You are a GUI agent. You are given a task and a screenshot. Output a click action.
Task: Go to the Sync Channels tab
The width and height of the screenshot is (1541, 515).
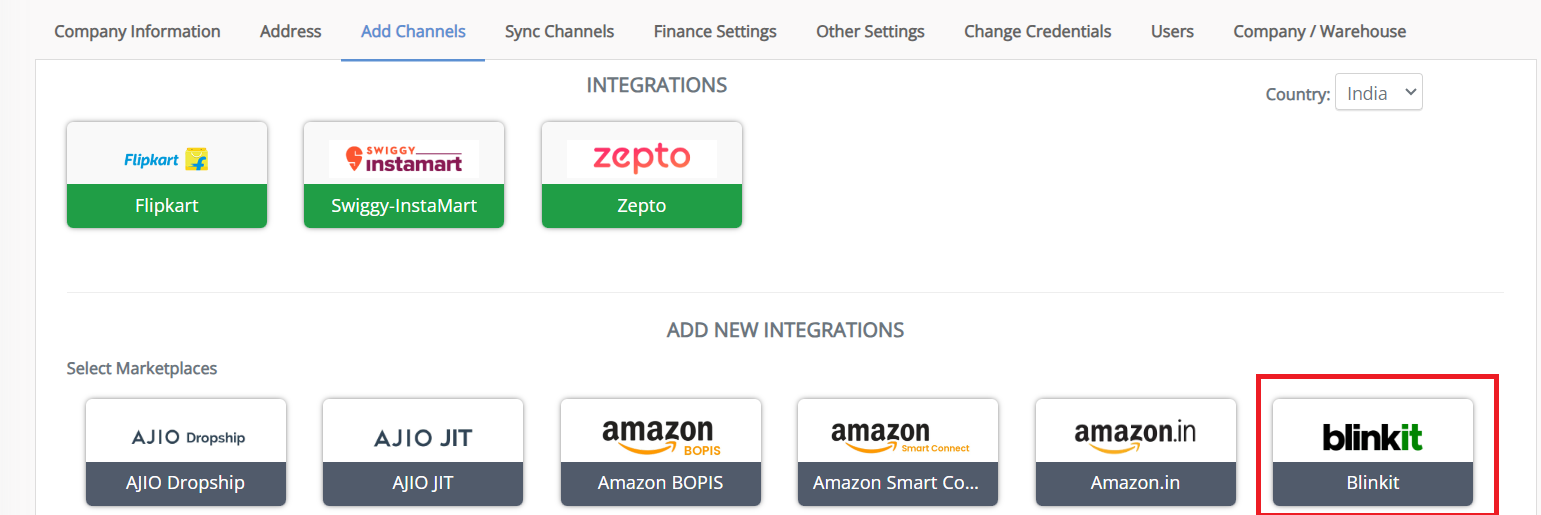click(560, 31)
